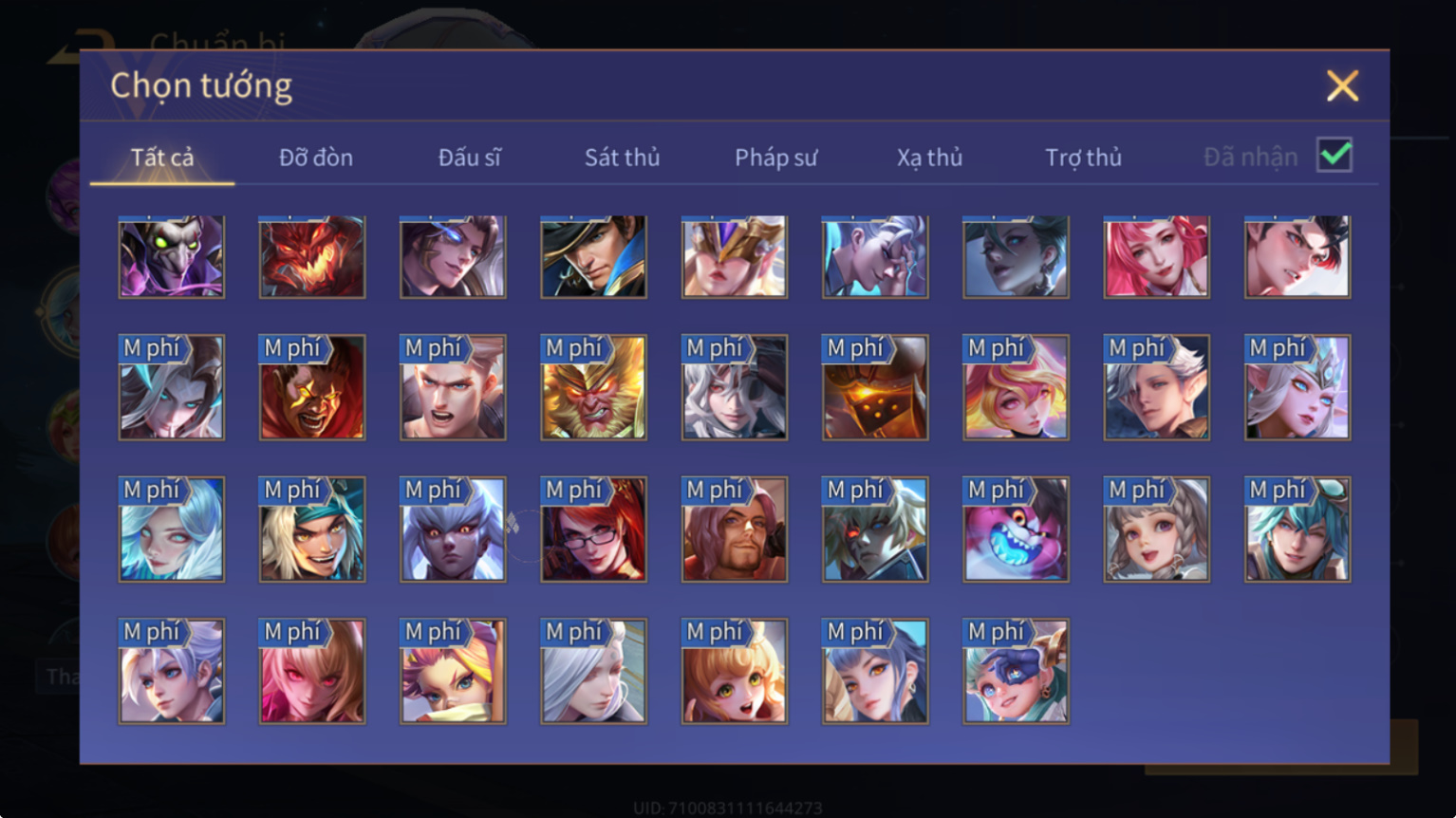1456x818 pixels.
Task: Switch to the Đỡ đòn tab
Action: 316,158
